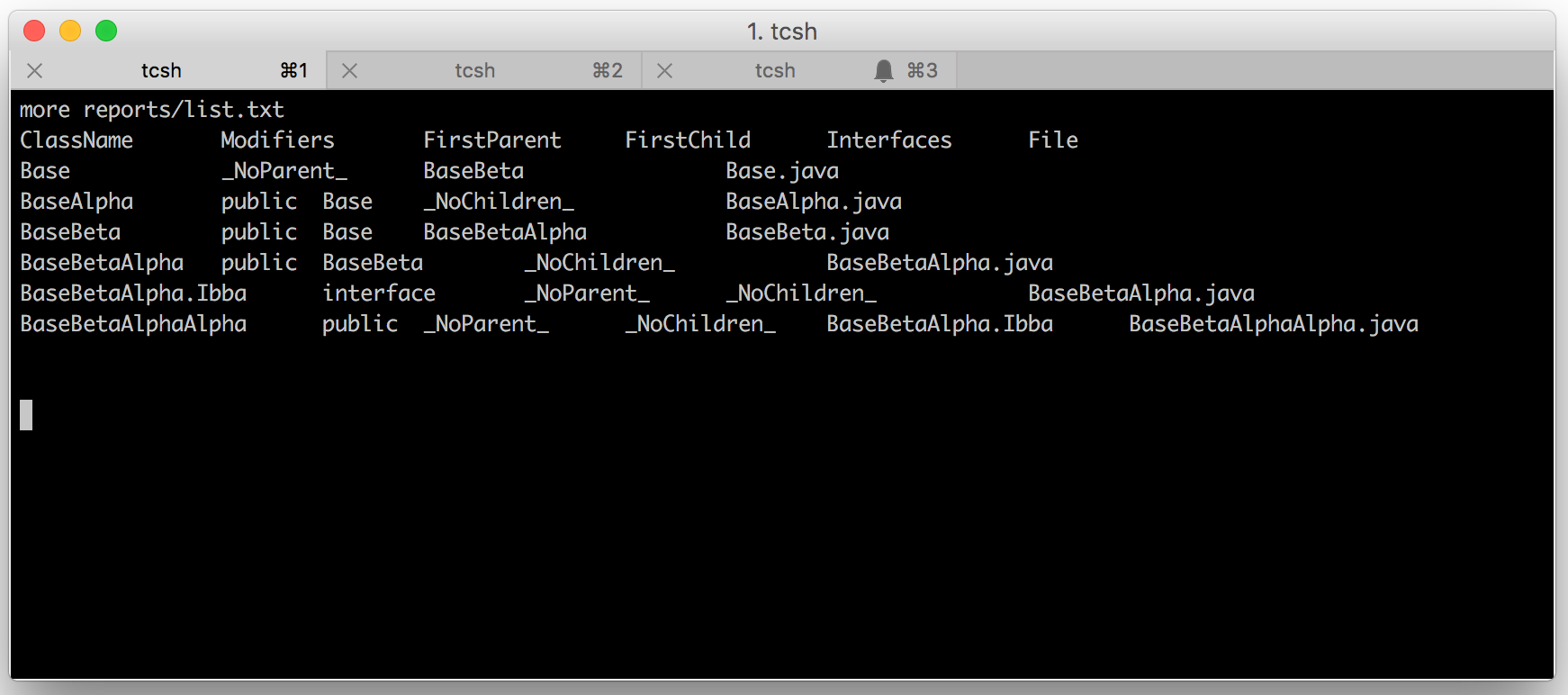Click the ClassName column header text

point(77,140)
